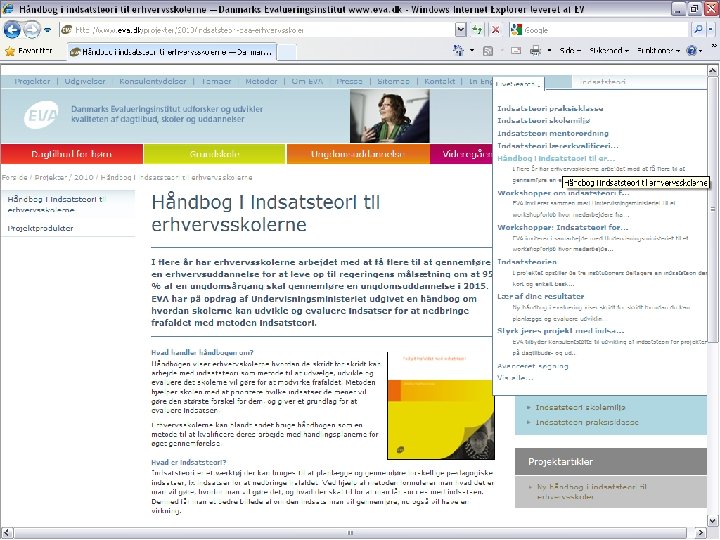Open Konsulentydelser in the site navigation

tap(153, 81)
